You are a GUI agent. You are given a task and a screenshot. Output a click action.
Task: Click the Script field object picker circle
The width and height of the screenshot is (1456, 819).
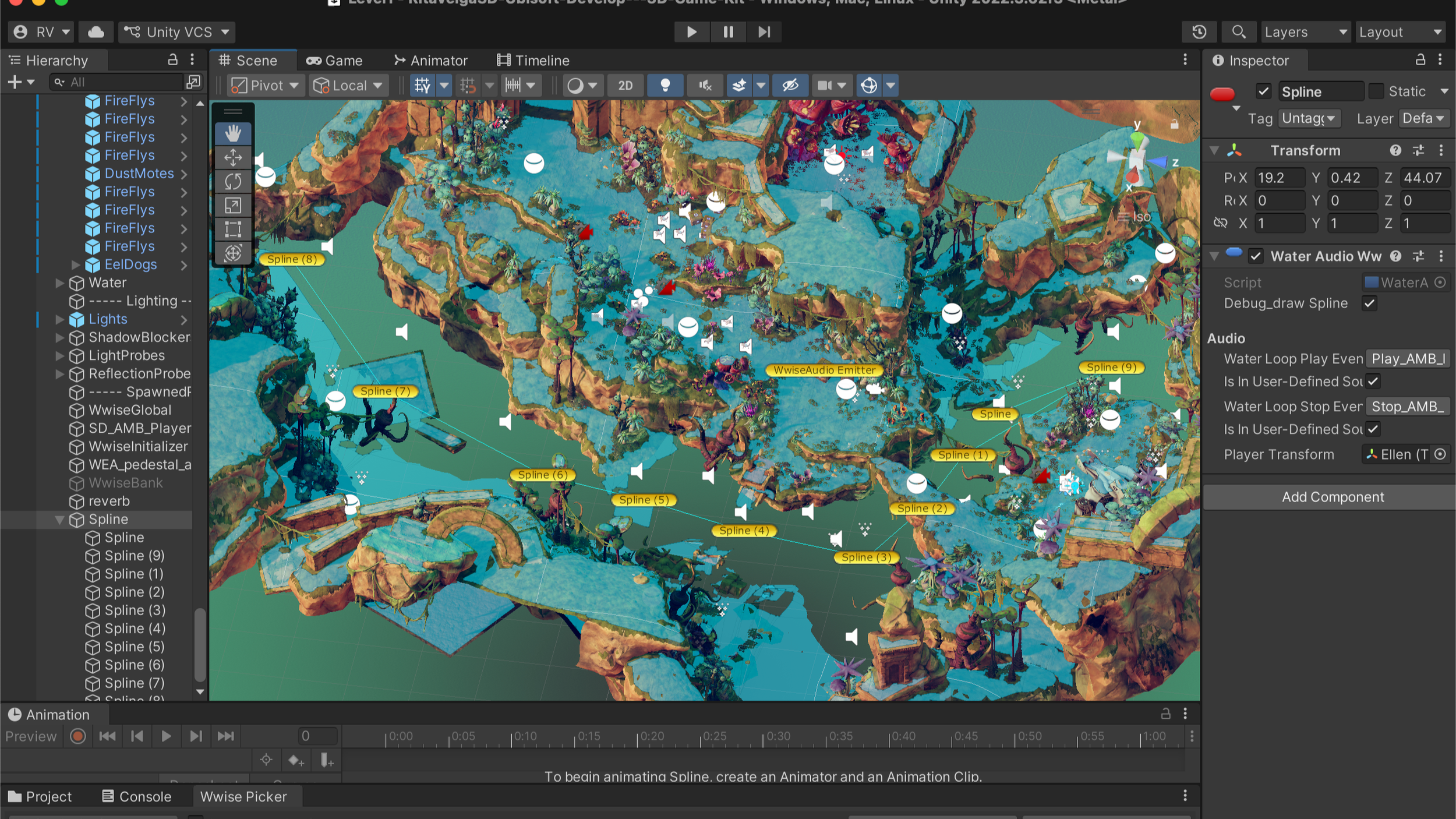pos(1440,283)
